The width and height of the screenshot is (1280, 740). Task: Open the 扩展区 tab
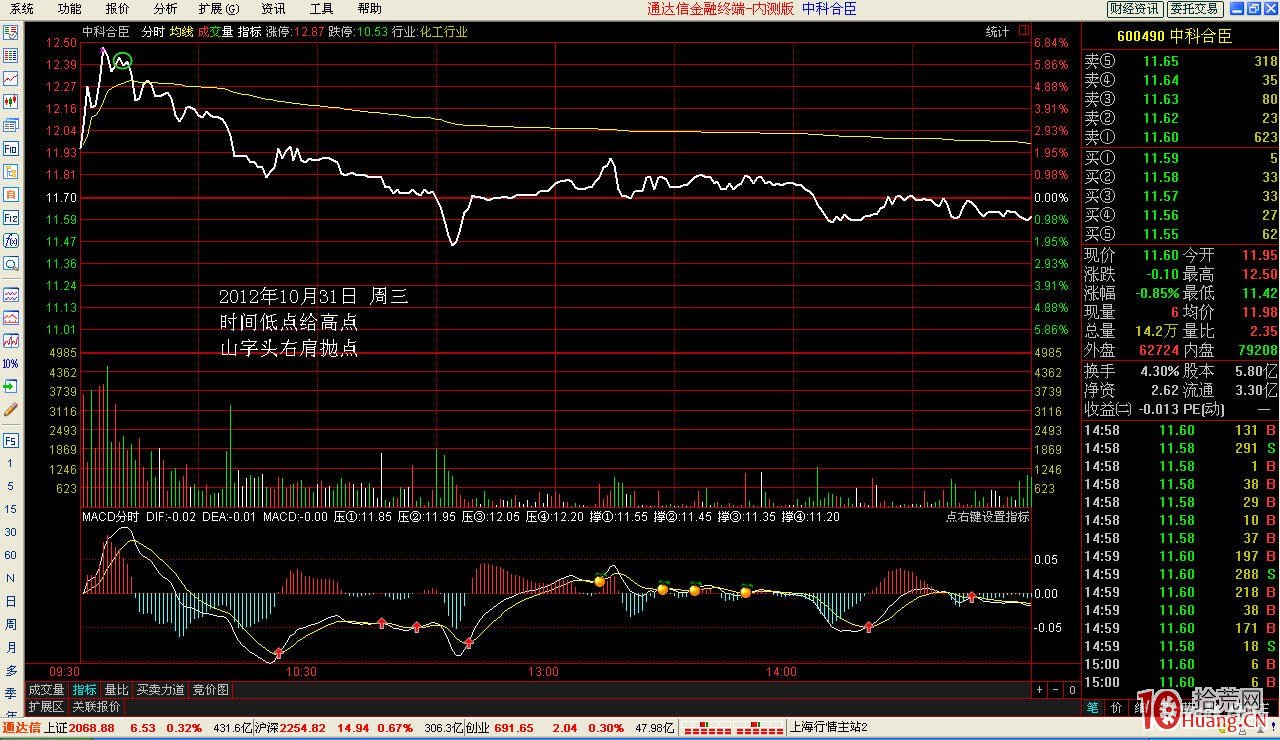point(46,706)
